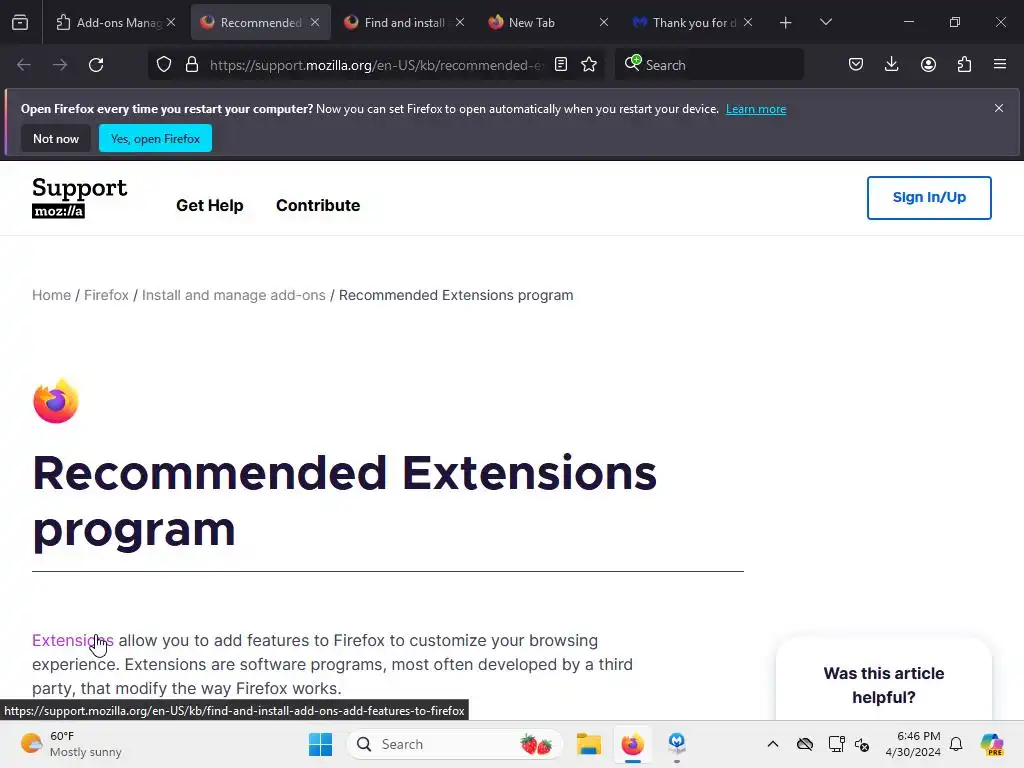Open the Windows Start menu
Image resolution: width=1024 pixels, height=768 pixels.
(x=320, y=744)
